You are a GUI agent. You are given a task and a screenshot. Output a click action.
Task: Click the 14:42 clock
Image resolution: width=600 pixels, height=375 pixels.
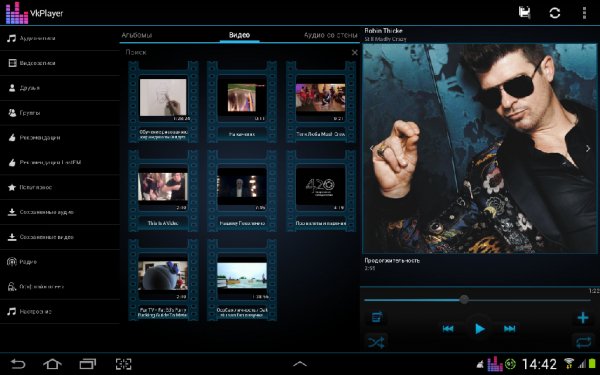(539, 364)
